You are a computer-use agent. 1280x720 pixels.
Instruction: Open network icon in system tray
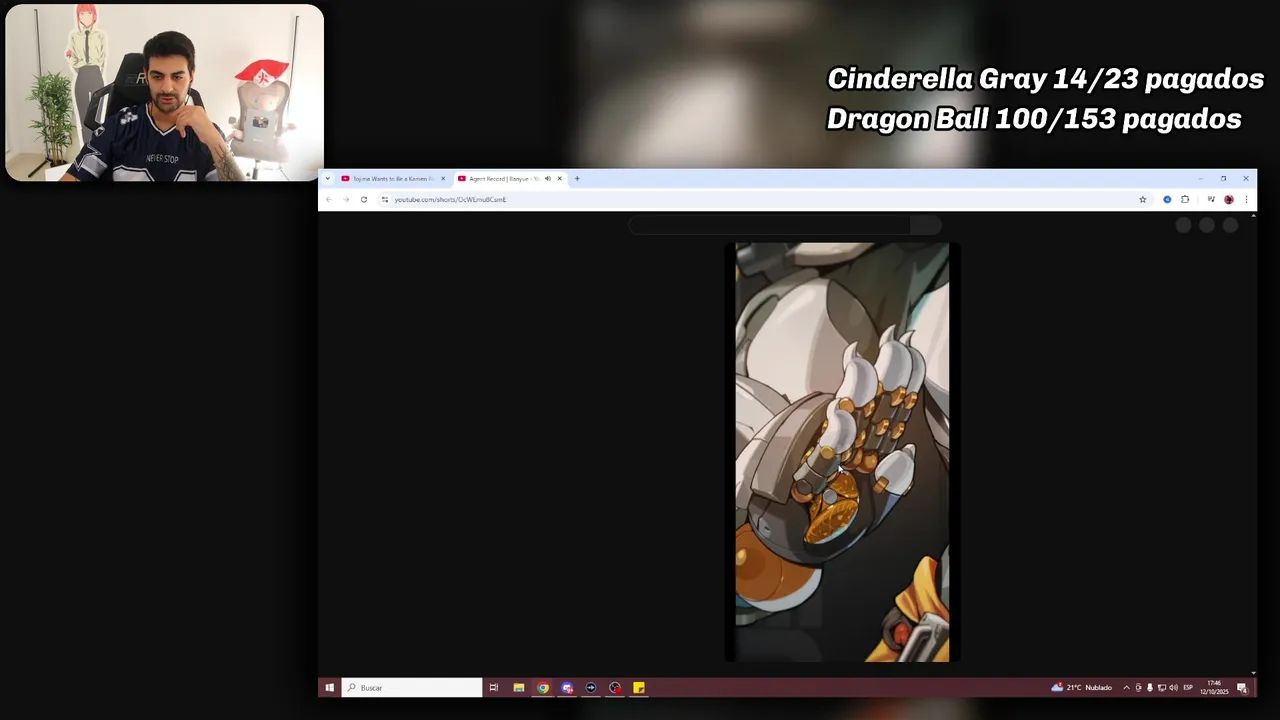click(x=1161, y=688)
